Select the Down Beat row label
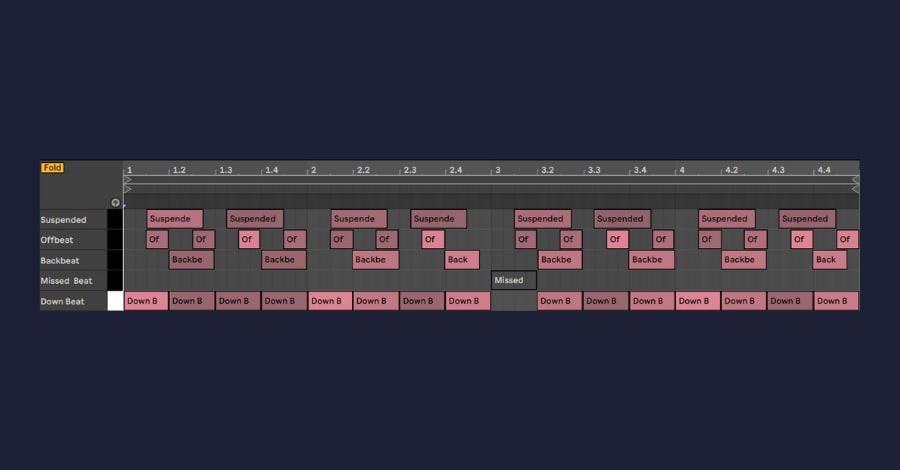The height and width of the screenshot is (470, 900). tap(62, 301)
